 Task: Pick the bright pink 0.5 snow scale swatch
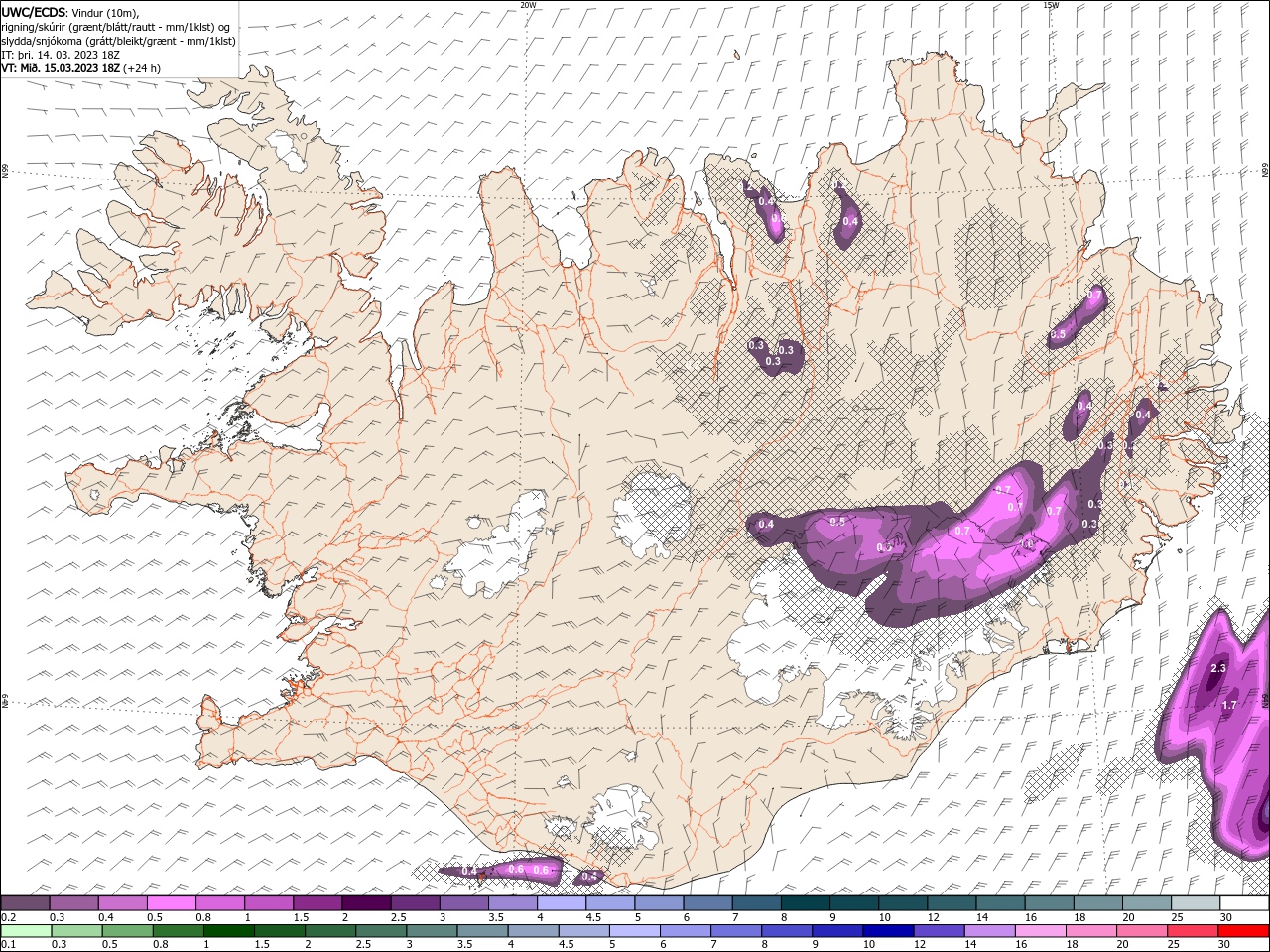(x=171, y=903)
